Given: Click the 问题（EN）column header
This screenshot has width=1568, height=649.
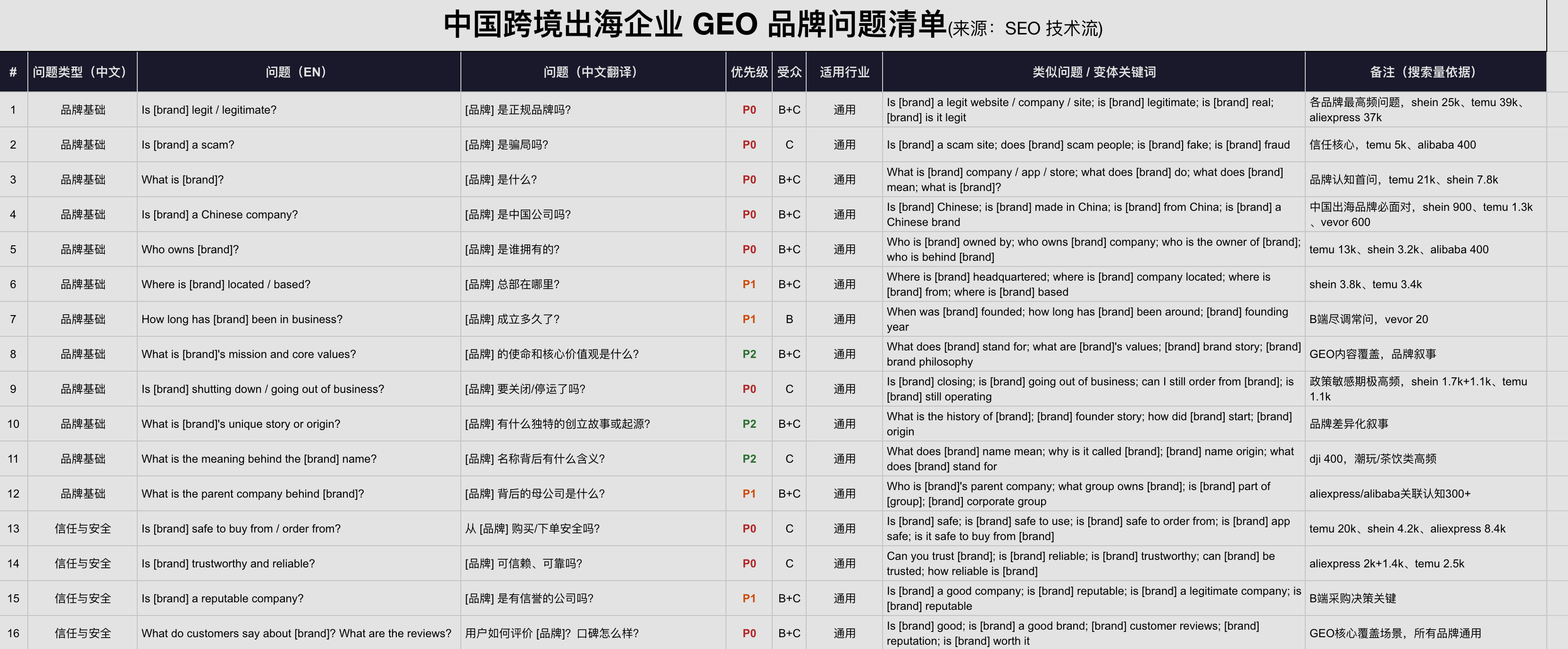Looking at the screenshot, I should click(x=299, y=72).
